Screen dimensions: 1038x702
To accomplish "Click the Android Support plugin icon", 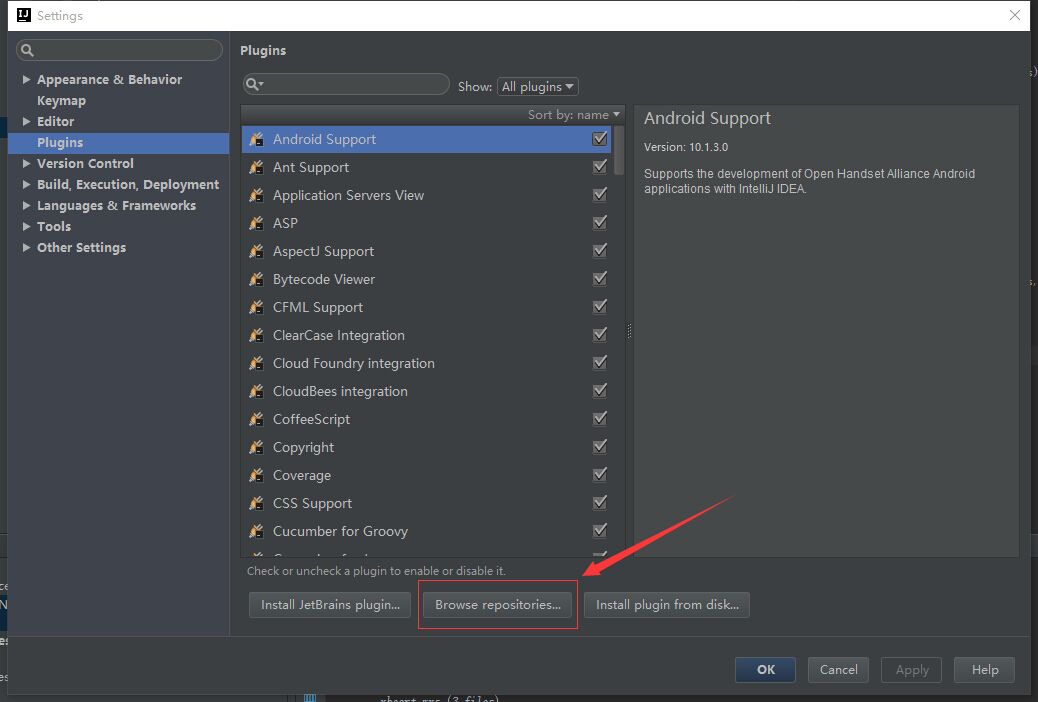I will click(x=256, y=139).
